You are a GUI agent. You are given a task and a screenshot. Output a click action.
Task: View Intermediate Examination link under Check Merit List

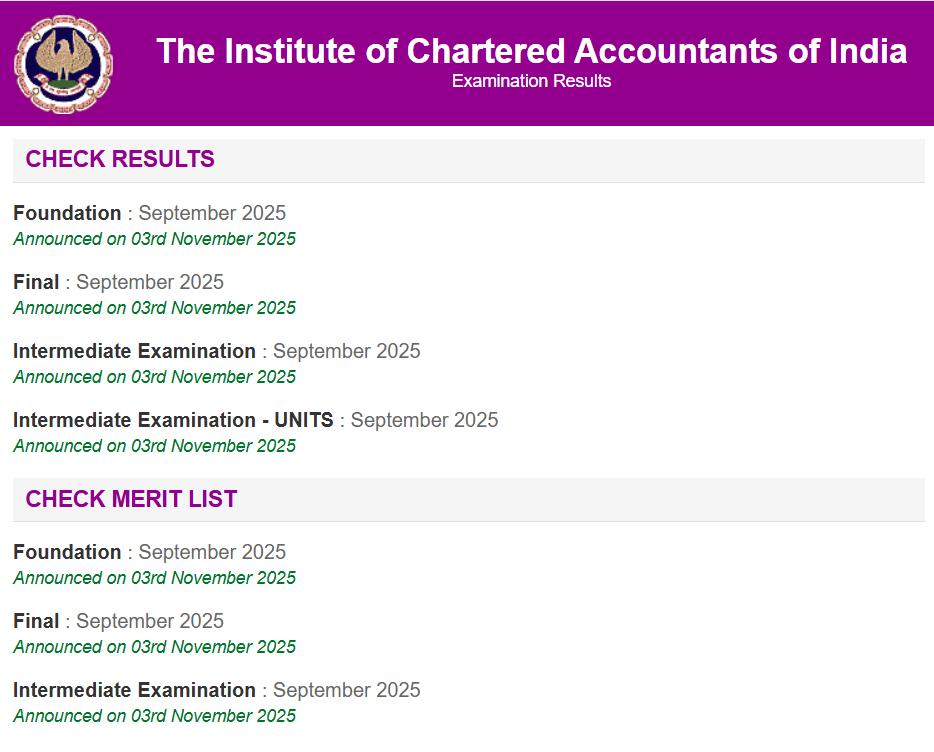pyautogui.click(x=134, y=690)
